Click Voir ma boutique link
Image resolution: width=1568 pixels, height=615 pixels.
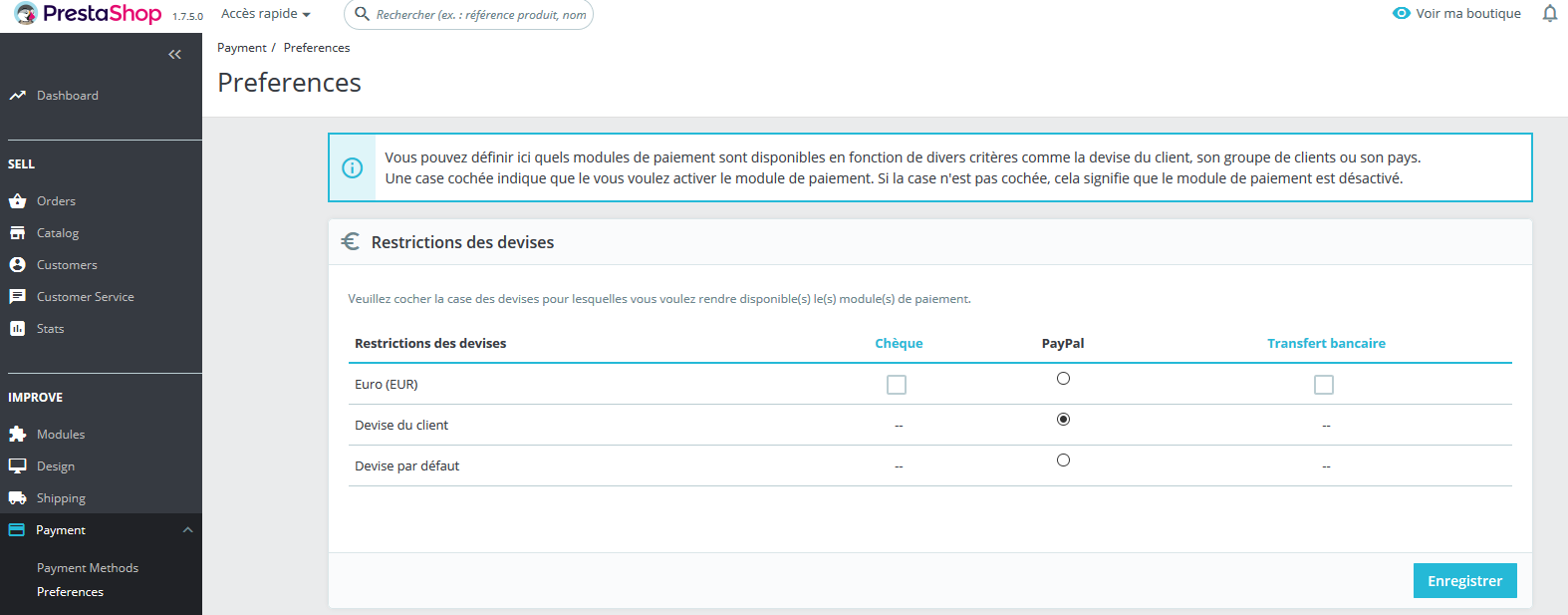[x=1468, y=13]
